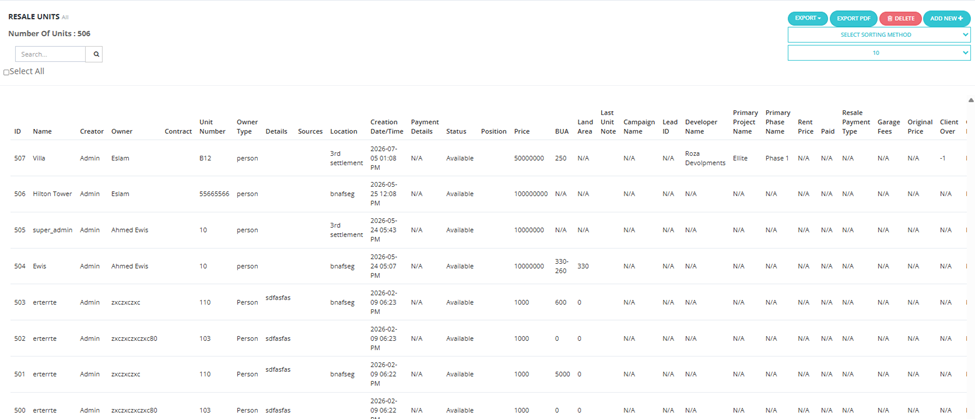Click the Villa row name cell
Viewport: 975px width, 419px height.
(40, 158)
